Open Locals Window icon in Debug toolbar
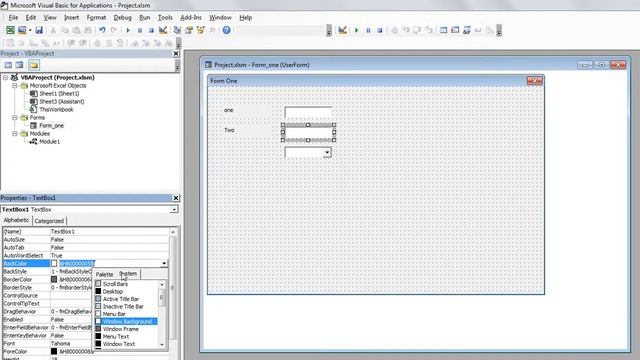 coord(443,30)
